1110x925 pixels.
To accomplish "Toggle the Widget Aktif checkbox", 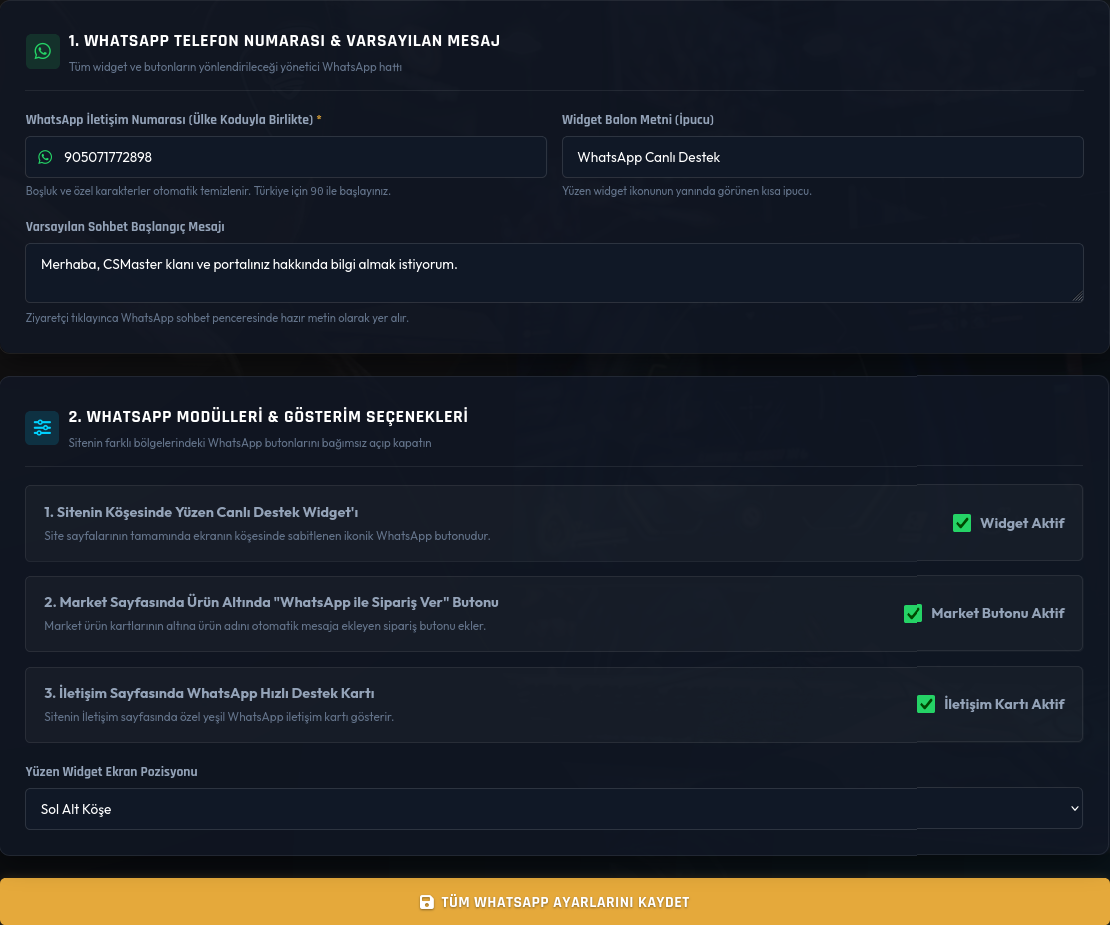I will click(x=961, y=523).
